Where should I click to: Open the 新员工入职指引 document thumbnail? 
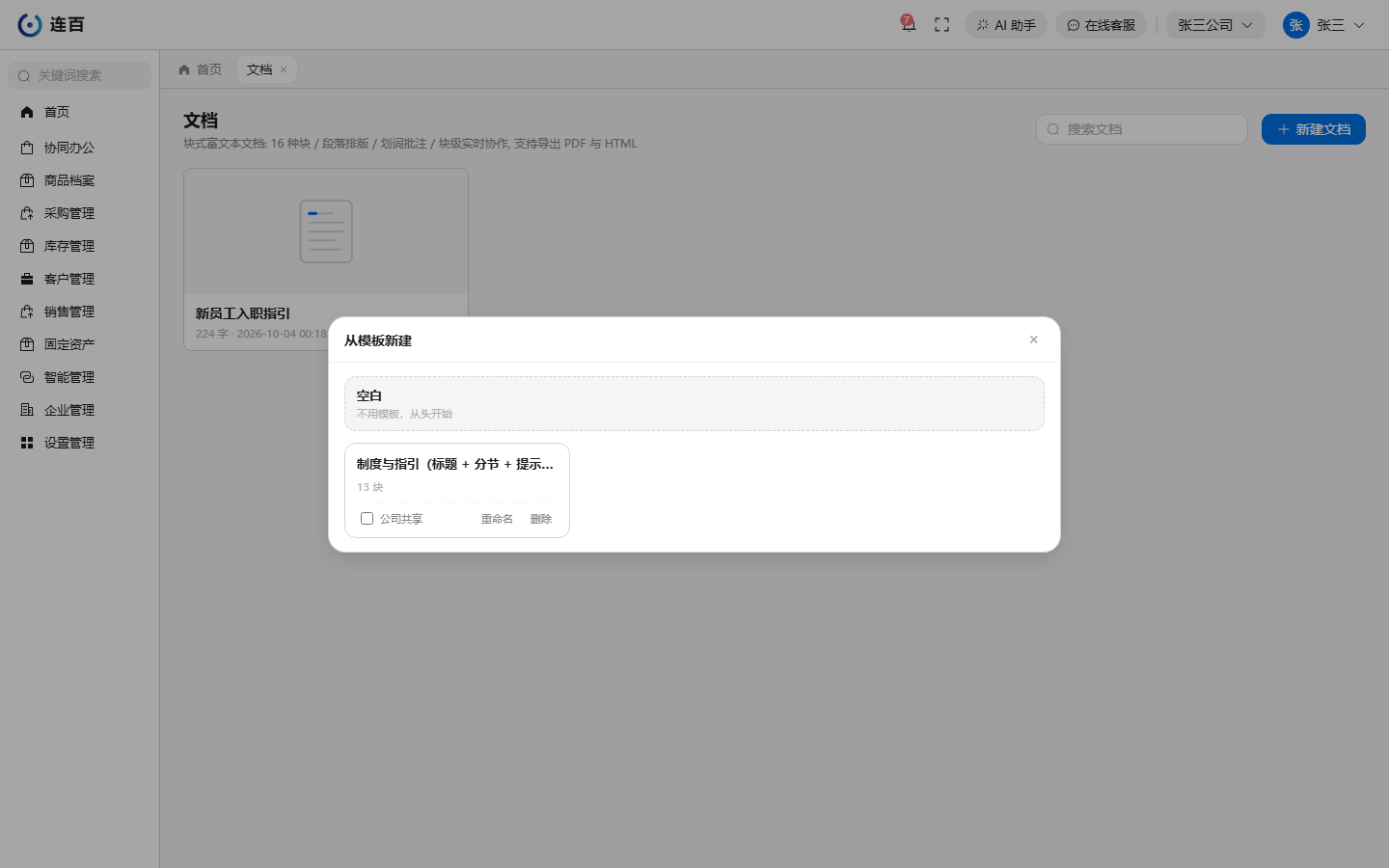(326, 231)
